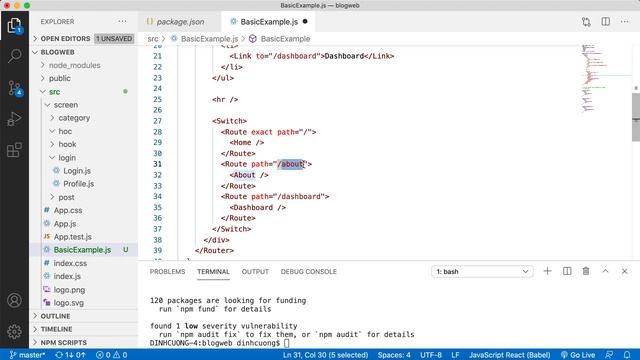The height and width of the screenshot is (360, 640).
Task: Open the Manage gear icon
Action: tap(14, 331)
